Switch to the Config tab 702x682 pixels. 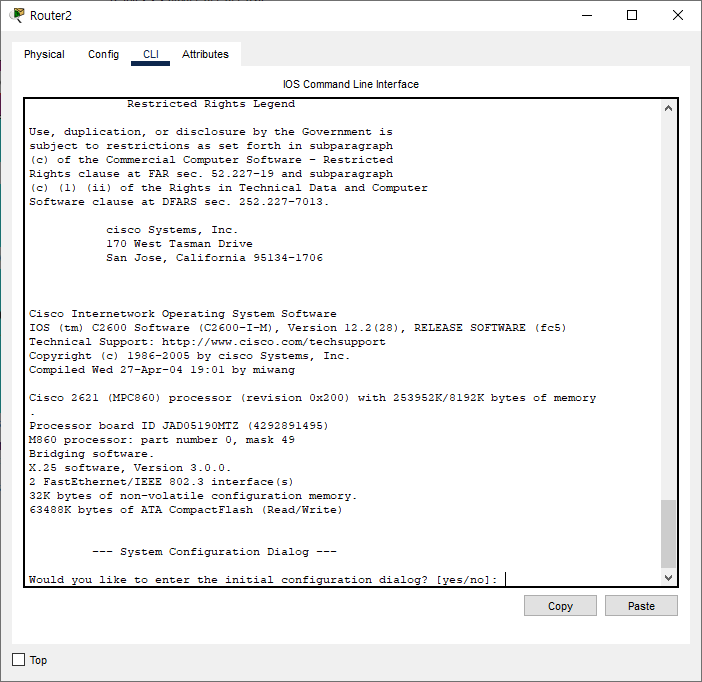[x=103, y=54]
